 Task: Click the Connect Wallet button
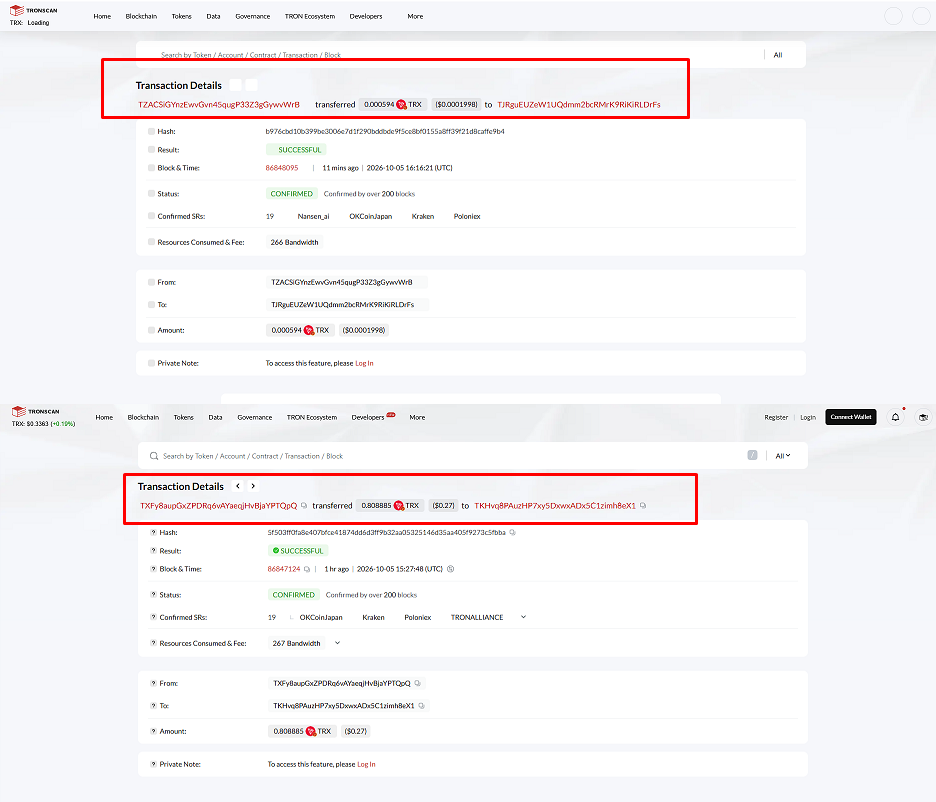(851, 417)
